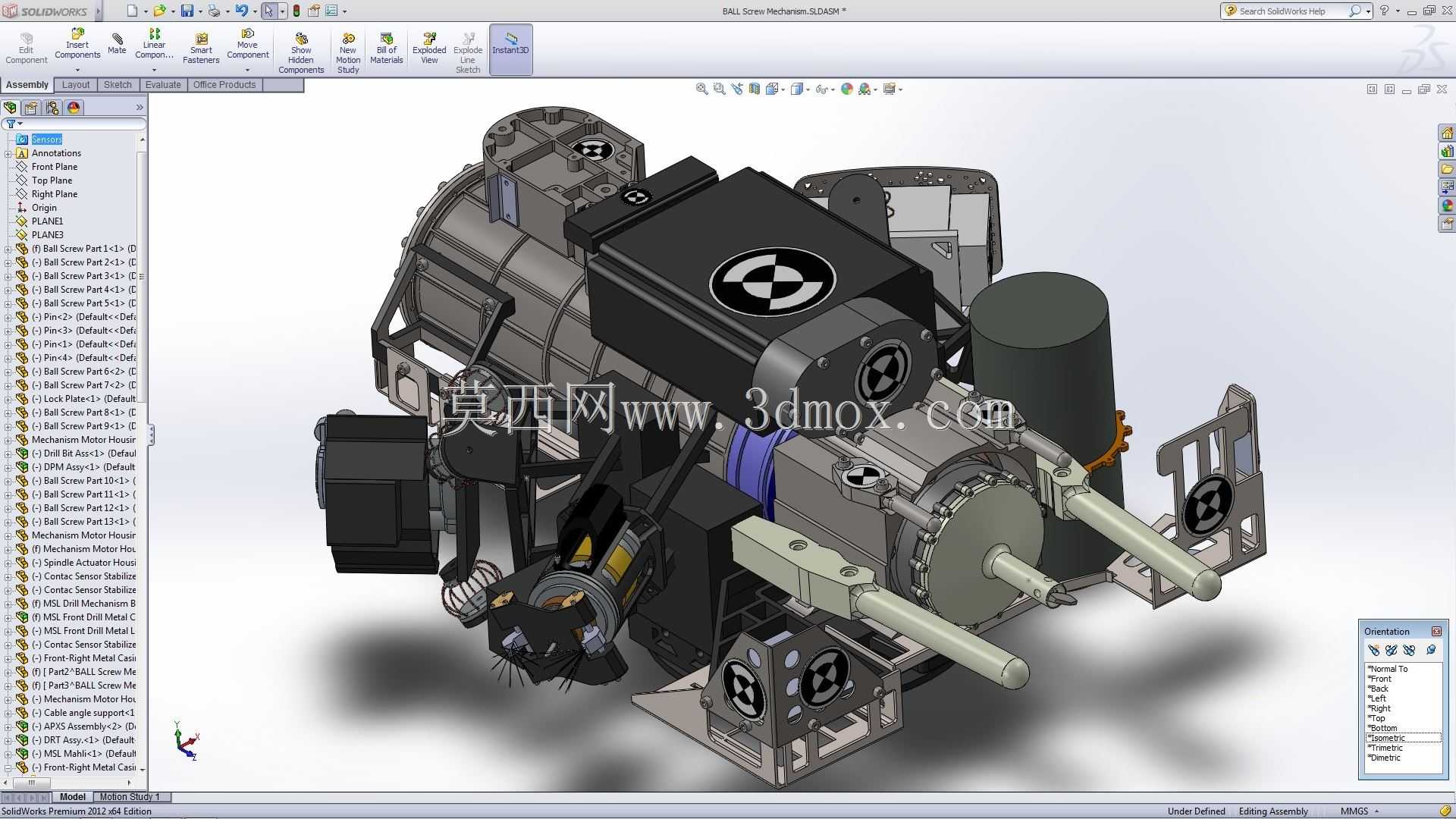Open PropertyManager tab icon
The height and width of the screenshot is (819, 1456).
tap(31, 108)
